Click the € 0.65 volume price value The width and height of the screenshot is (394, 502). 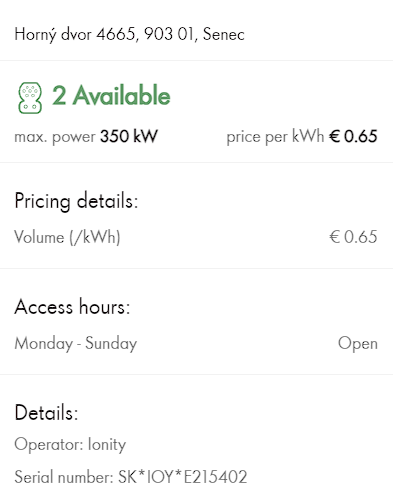coord(353,237)
